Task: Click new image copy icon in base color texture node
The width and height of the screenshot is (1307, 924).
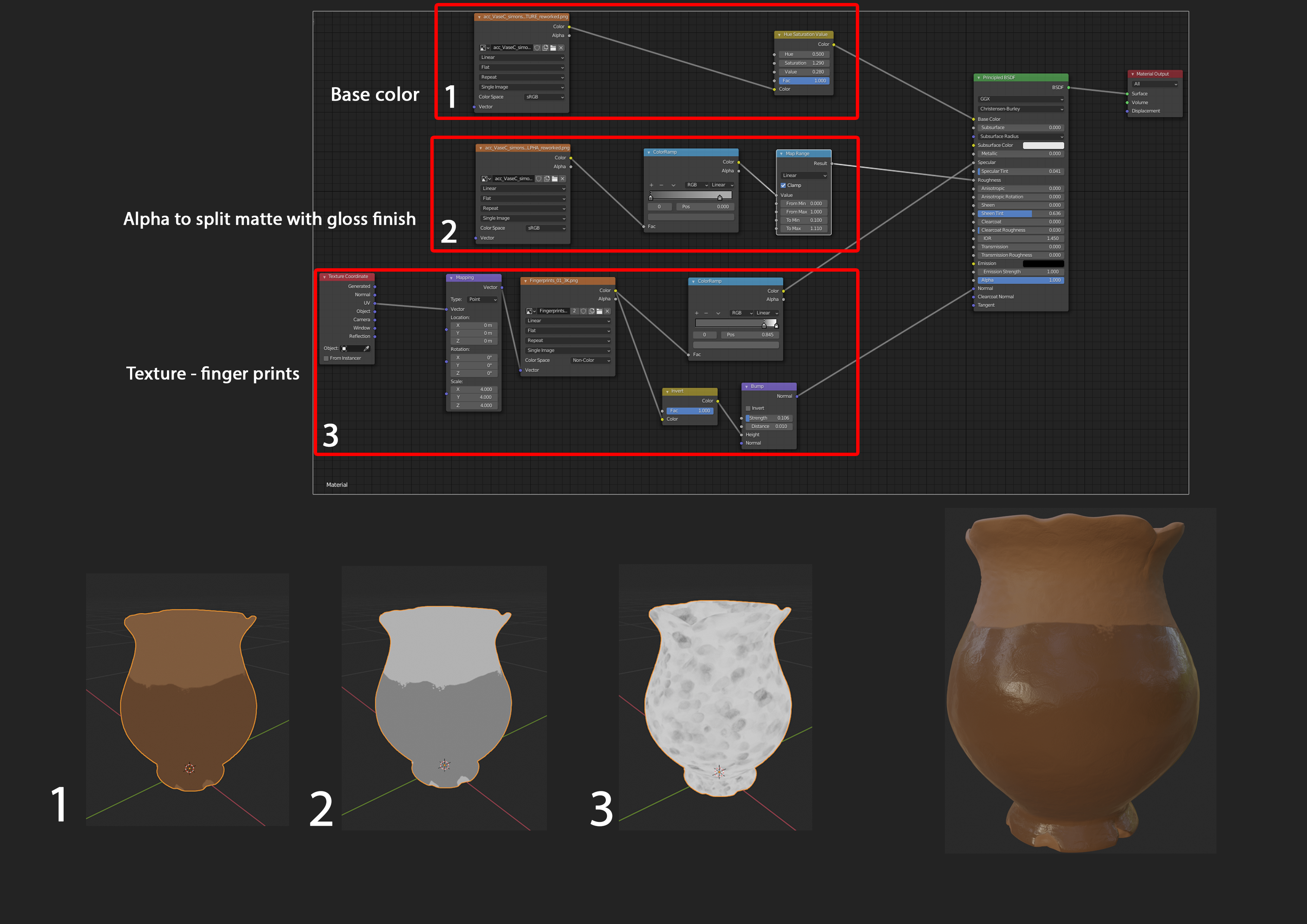Action: coord(545,48)
